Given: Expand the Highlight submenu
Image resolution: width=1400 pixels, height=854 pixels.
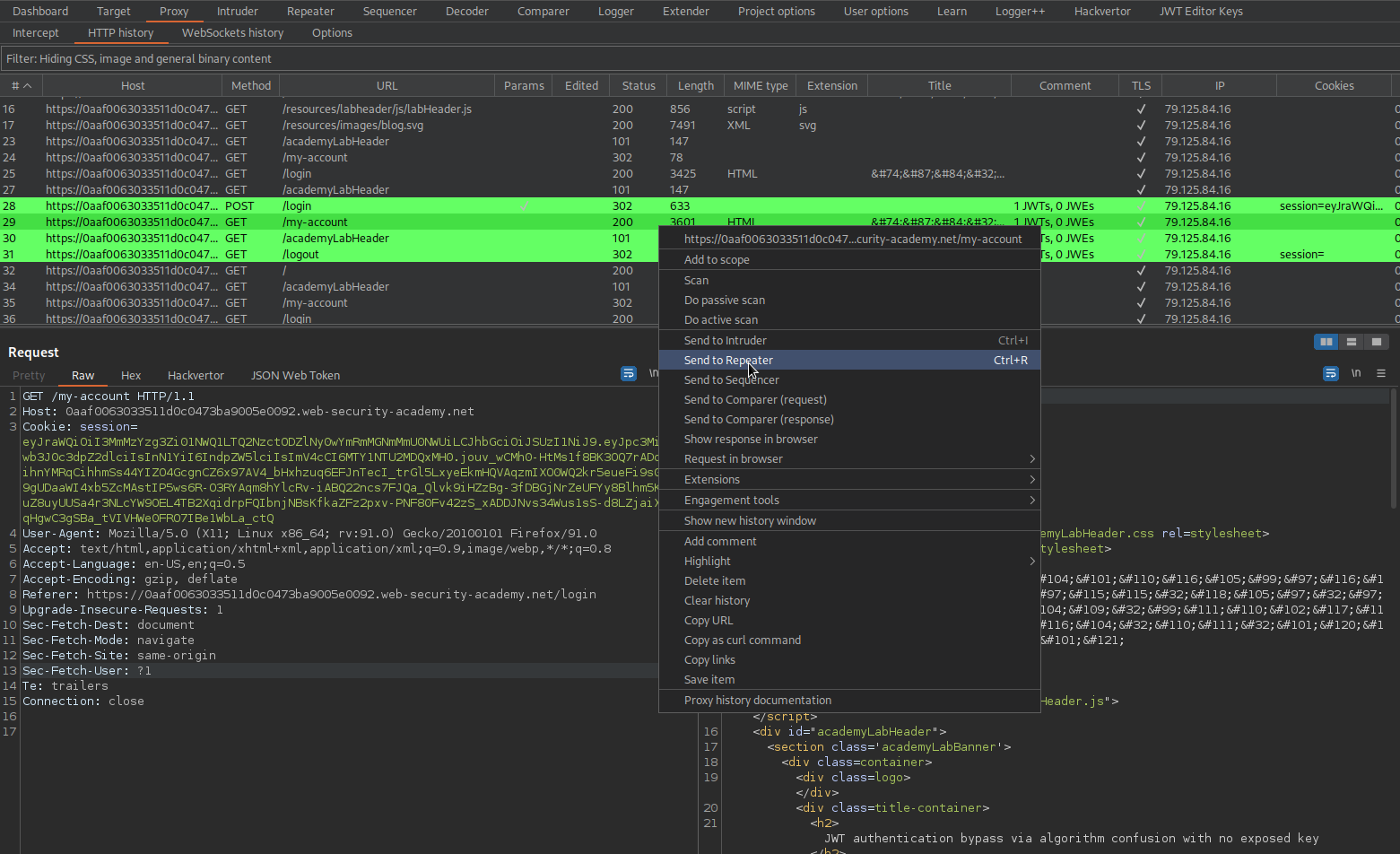Looking at the screenshot, I should click(1032, 562).
